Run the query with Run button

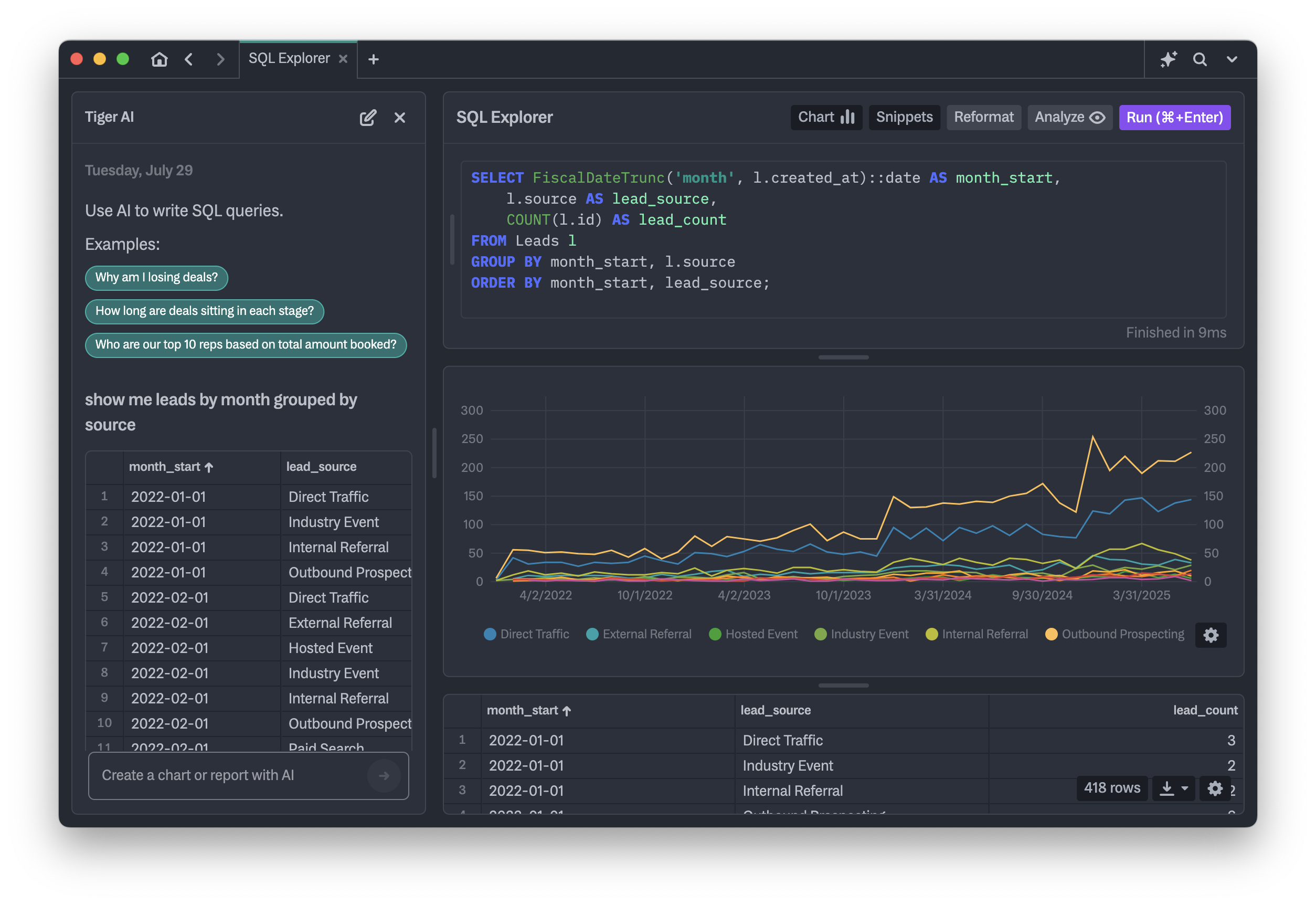pos(1174,118)
